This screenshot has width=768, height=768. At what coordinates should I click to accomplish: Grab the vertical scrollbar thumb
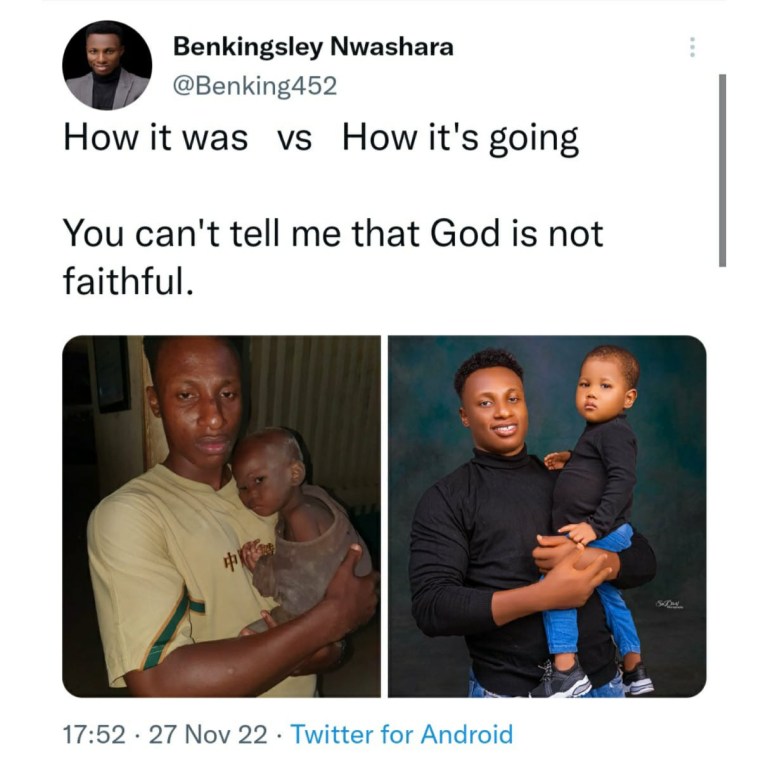pyautogui.click(x=722, y=170)
